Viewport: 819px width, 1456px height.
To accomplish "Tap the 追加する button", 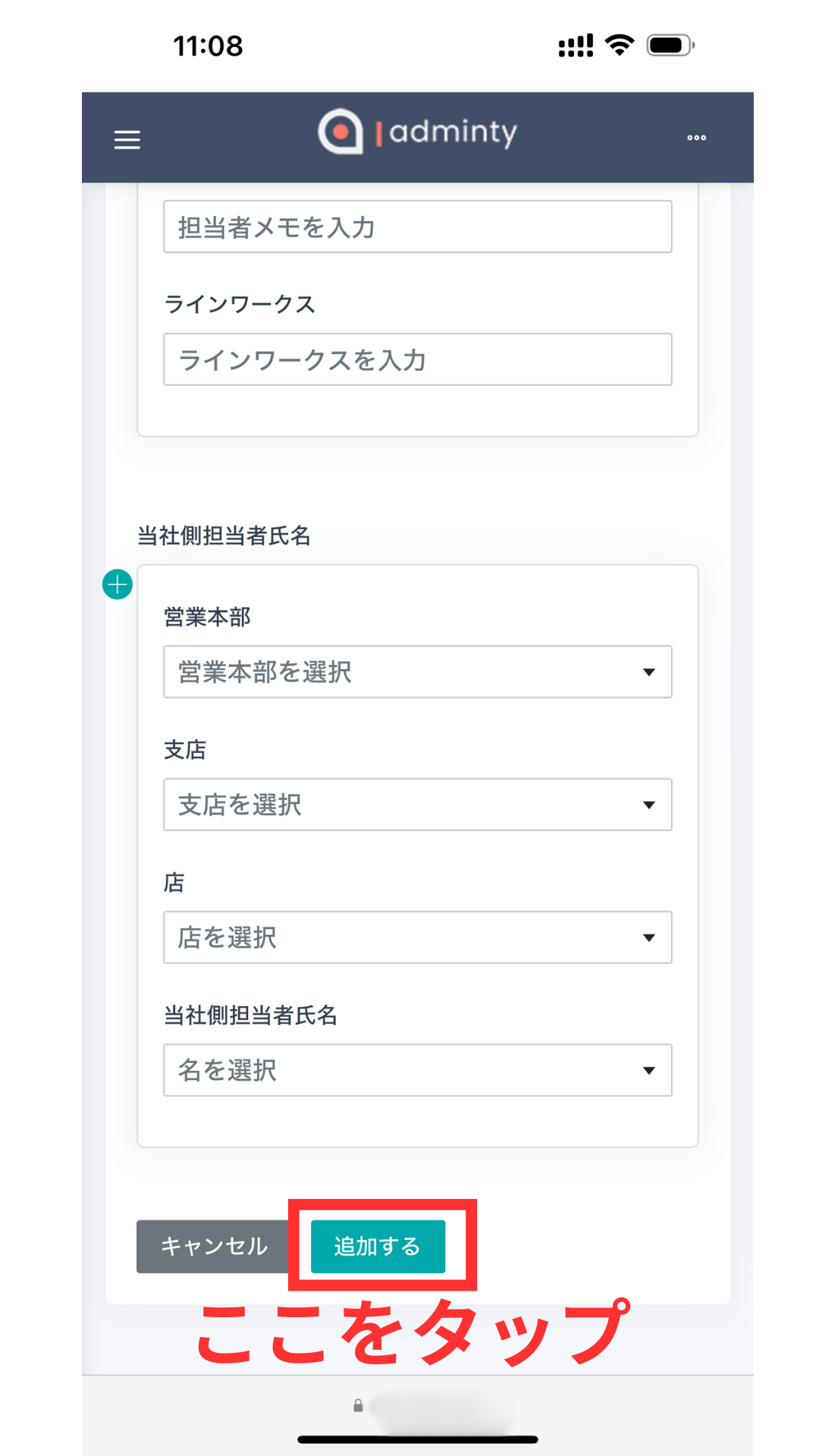I will coord(378,1246).
